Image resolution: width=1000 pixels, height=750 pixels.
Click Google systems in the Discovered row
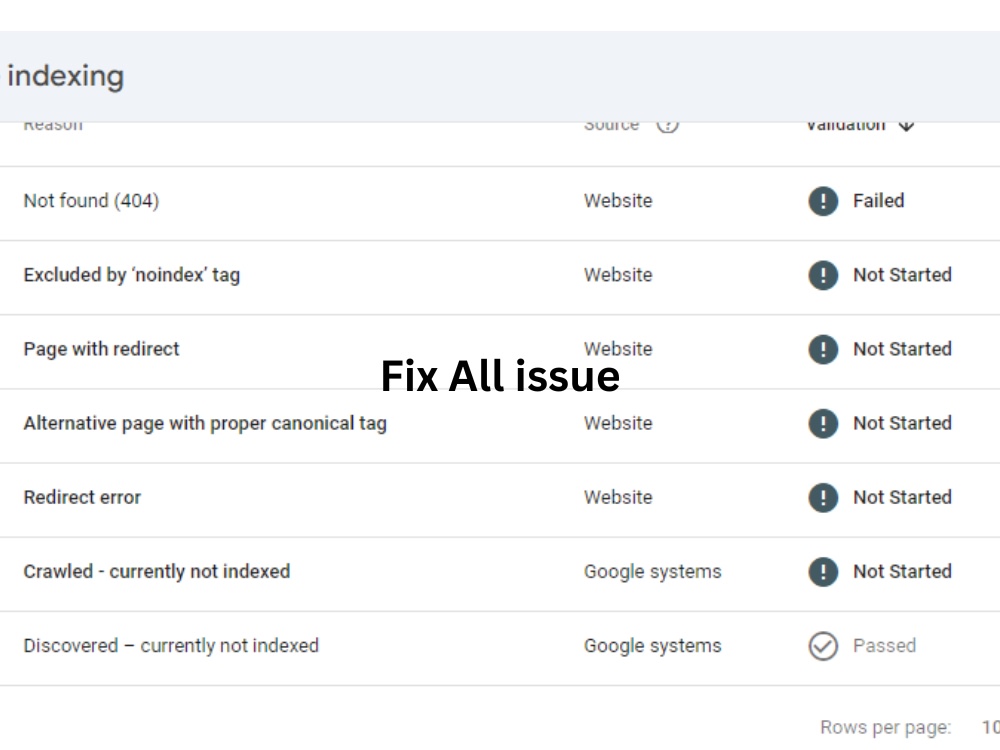pos(652,645)
